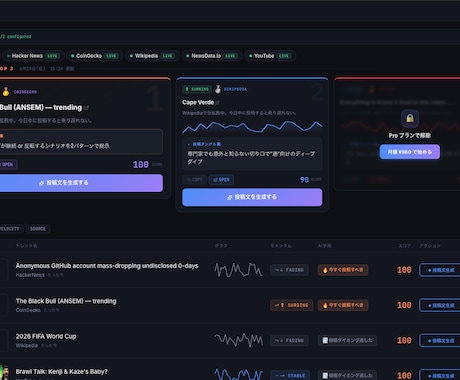Select the YouTube LIVE source chip
This screenshot has height=380, width=460.
[x=270, y=56]
